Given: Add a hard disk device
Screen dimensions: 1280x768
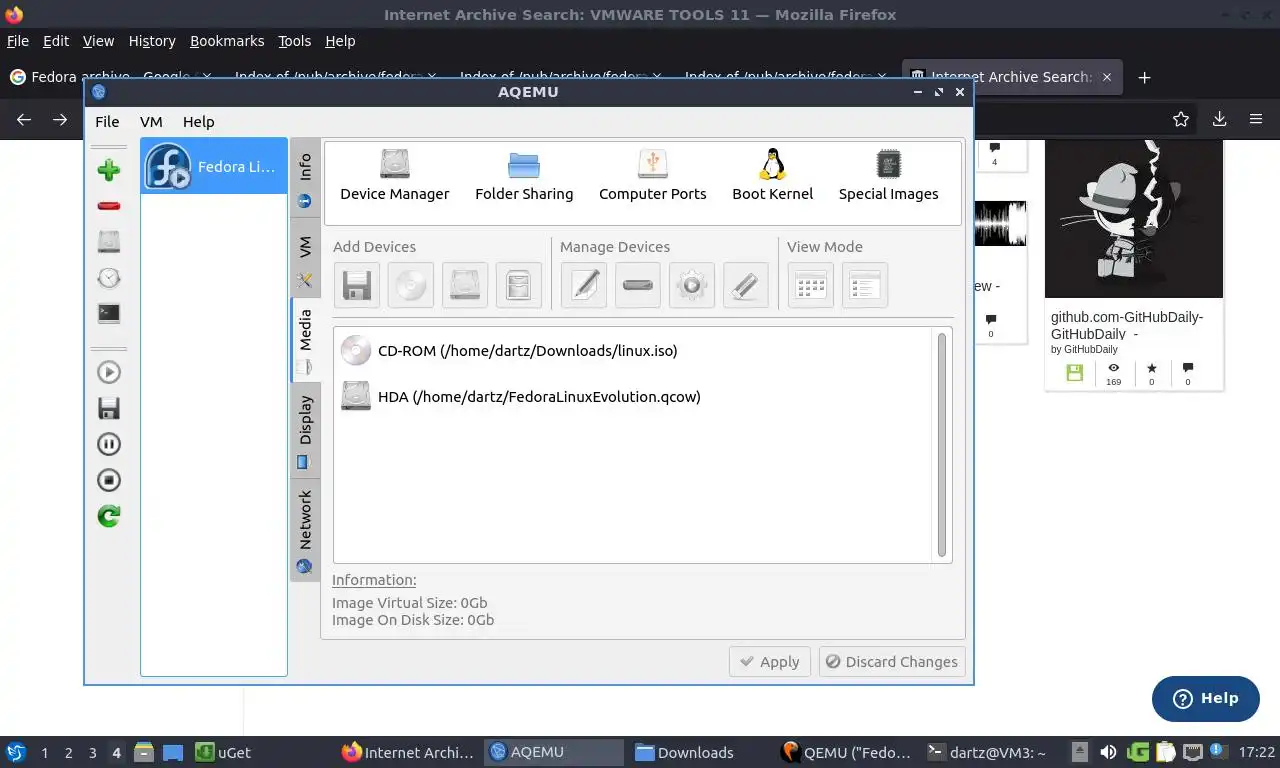Looking at the screenshot, I should click(465, 286).
